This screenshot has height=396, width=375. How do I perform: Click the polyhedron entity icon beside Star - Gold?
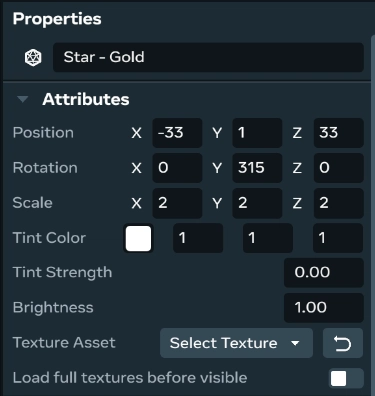tap(33, 58)
